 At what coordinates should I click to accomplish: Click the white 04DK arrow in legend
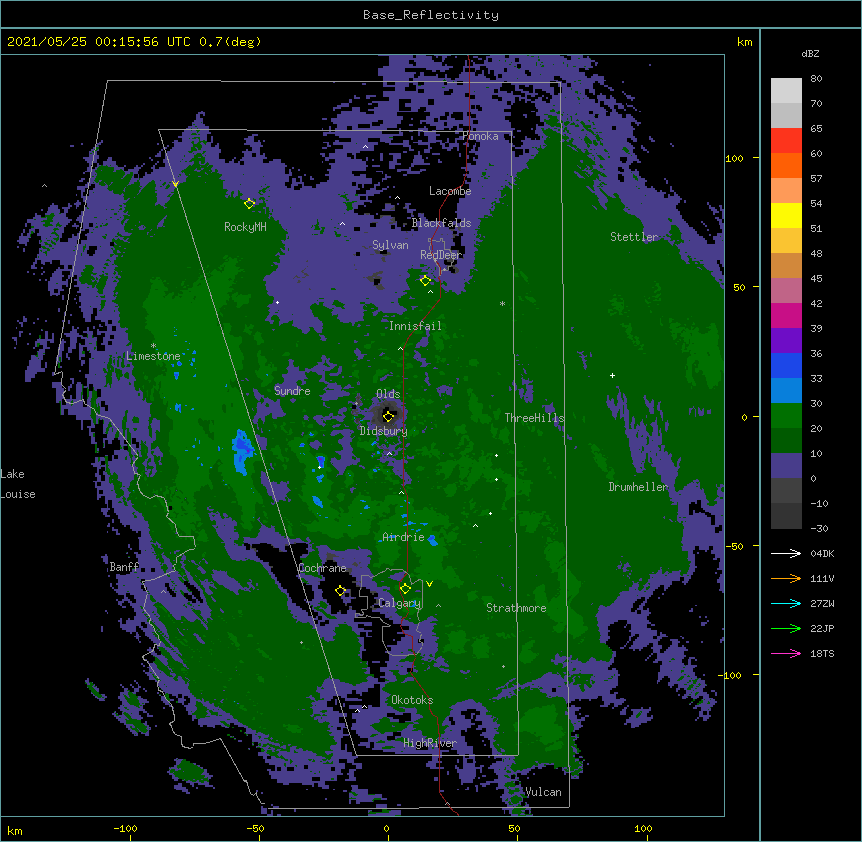(x=786, y=553)
